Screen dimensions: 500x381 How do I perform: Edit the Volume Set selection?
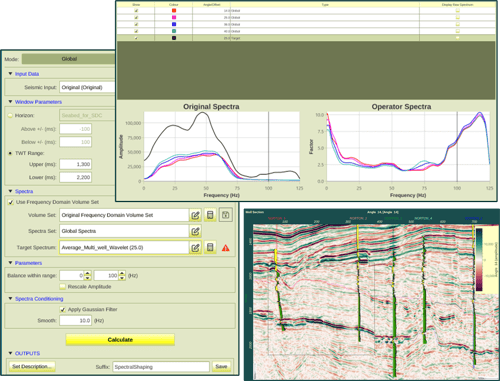pyautogui.click(x=195, y=215)
